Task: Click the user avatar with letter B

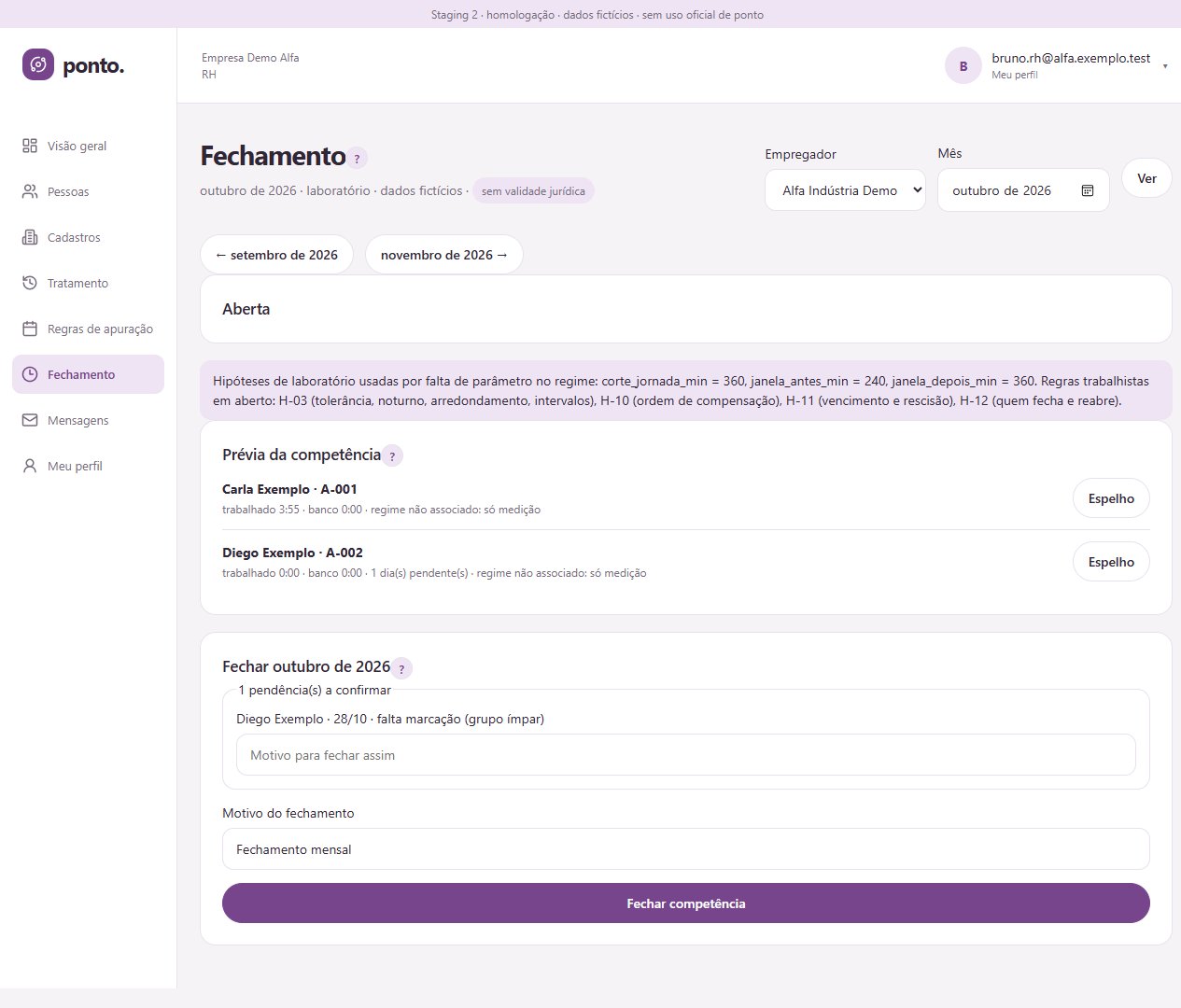Action: pyautogui.click(x=963, y=66)
